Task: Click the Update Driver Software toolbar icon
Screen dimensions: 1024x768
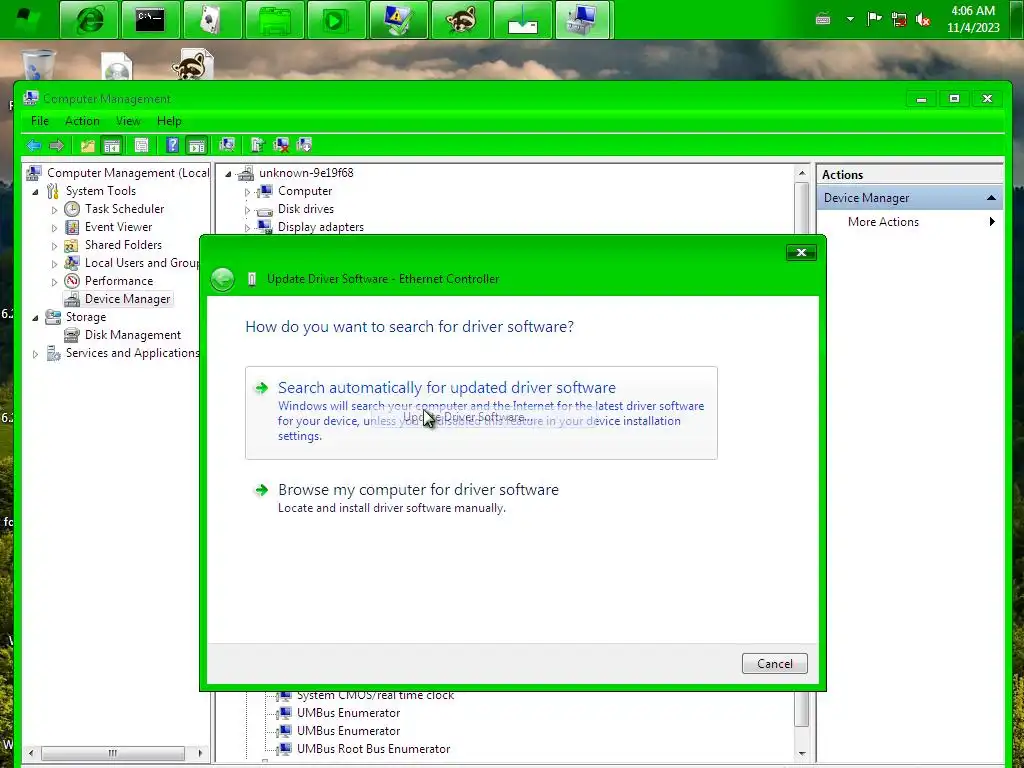Action: pyautogui.click(x=257, y=145)
